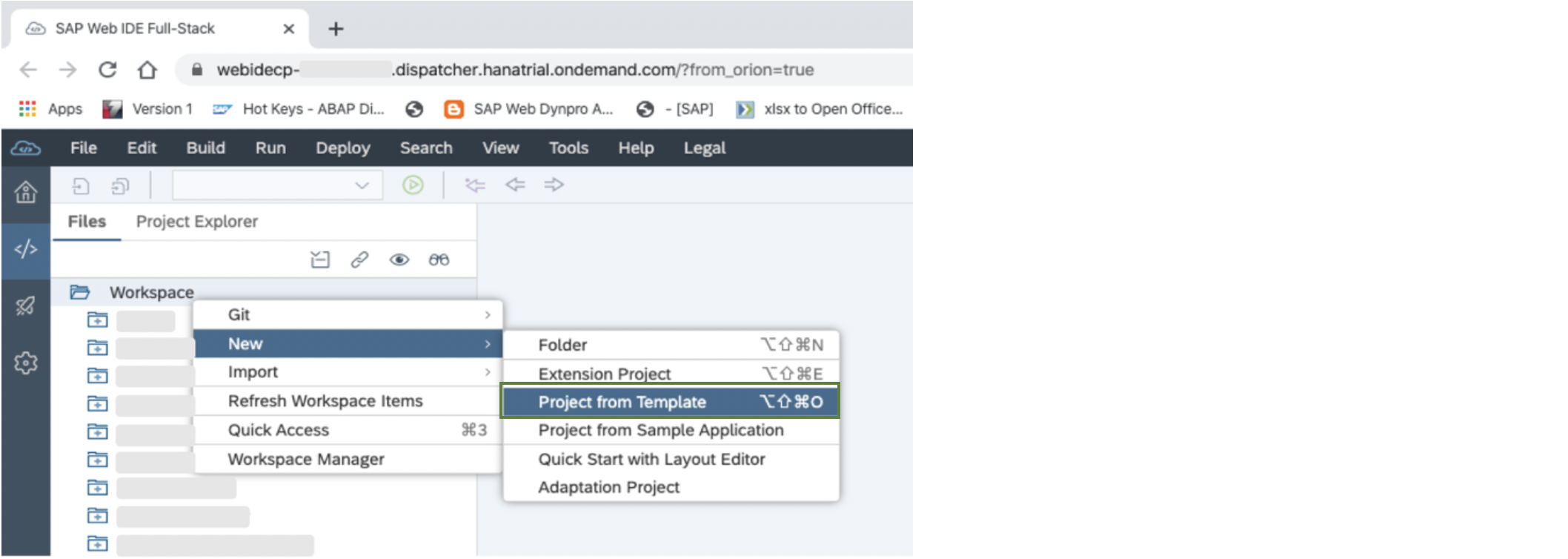Image resolution: width=1568 pixels, height=559 pixels.
Task: Open the Search menu
Action: 426,148
